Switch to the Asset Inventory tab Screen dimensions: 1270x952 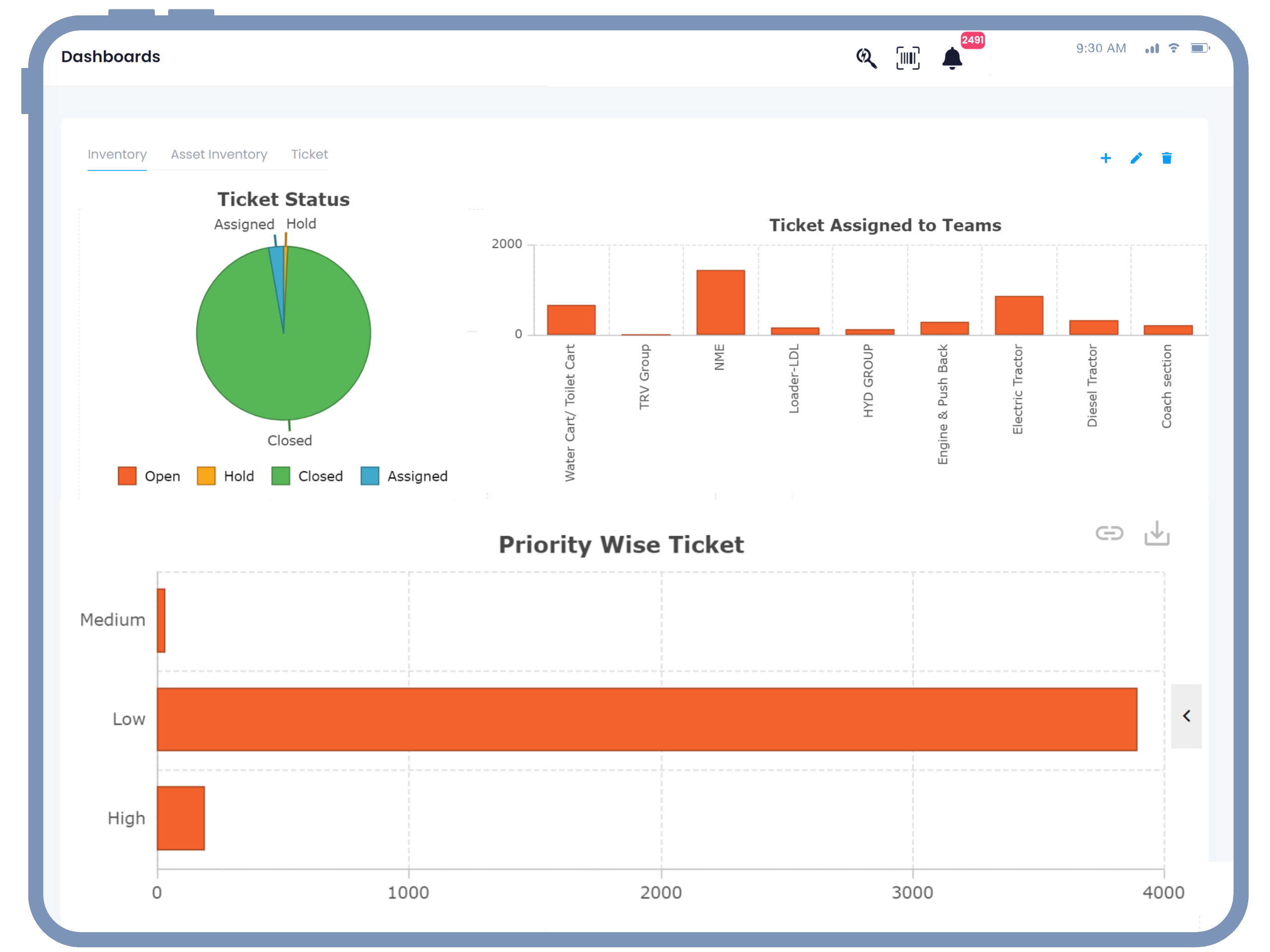219,154
